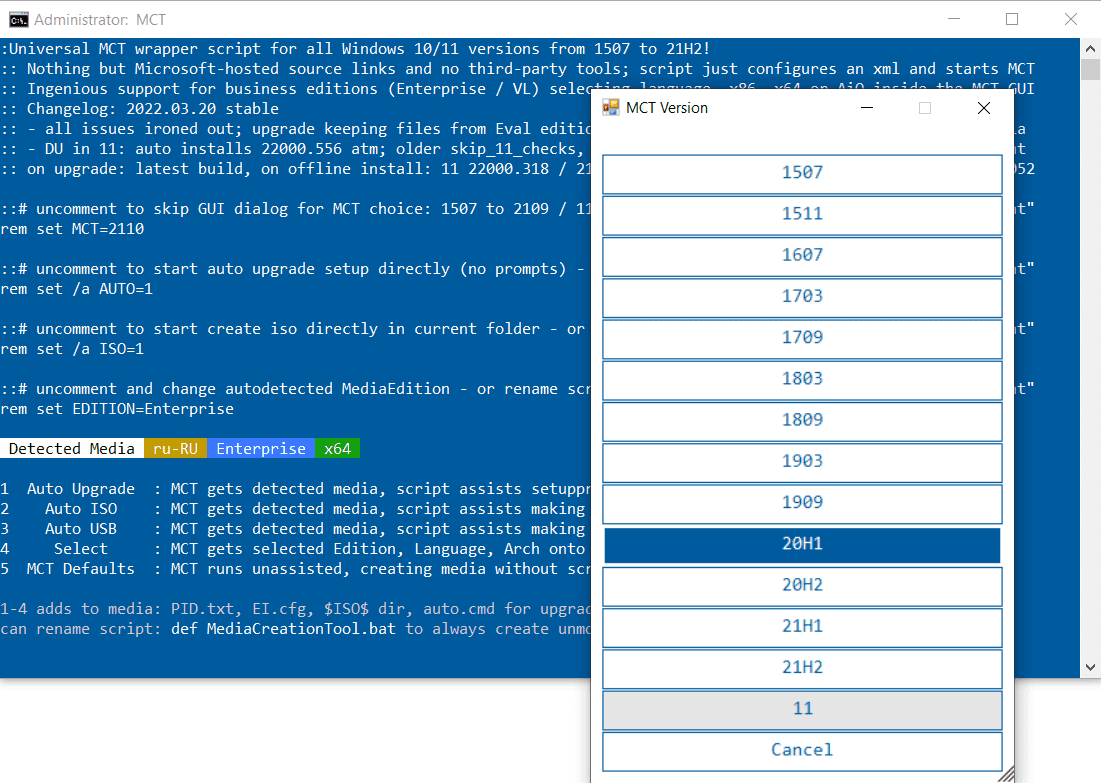The height and width of the screenshot is (783, 1101).
Task: Select version 21H1
Action: coord(802,628)
